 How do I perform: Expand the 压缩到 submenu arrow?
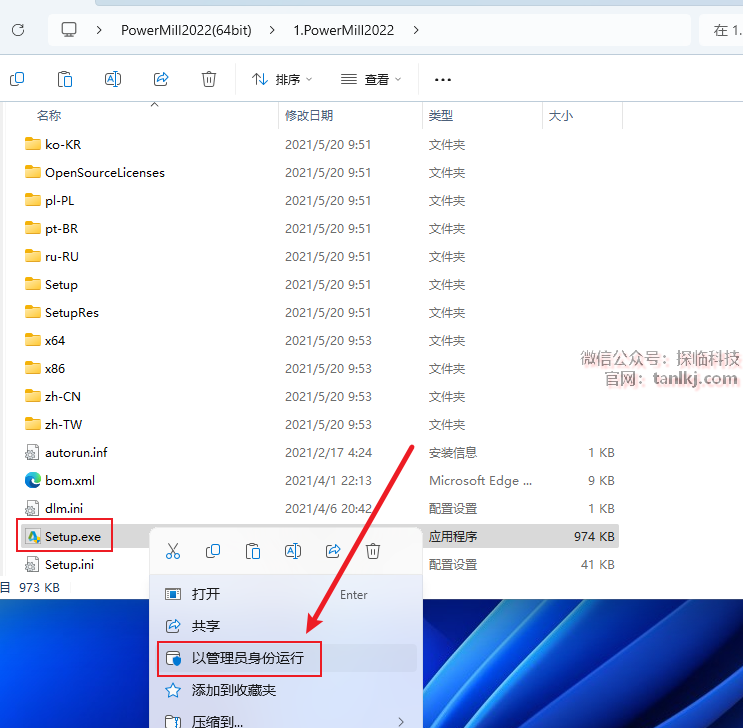click(401, 721)
